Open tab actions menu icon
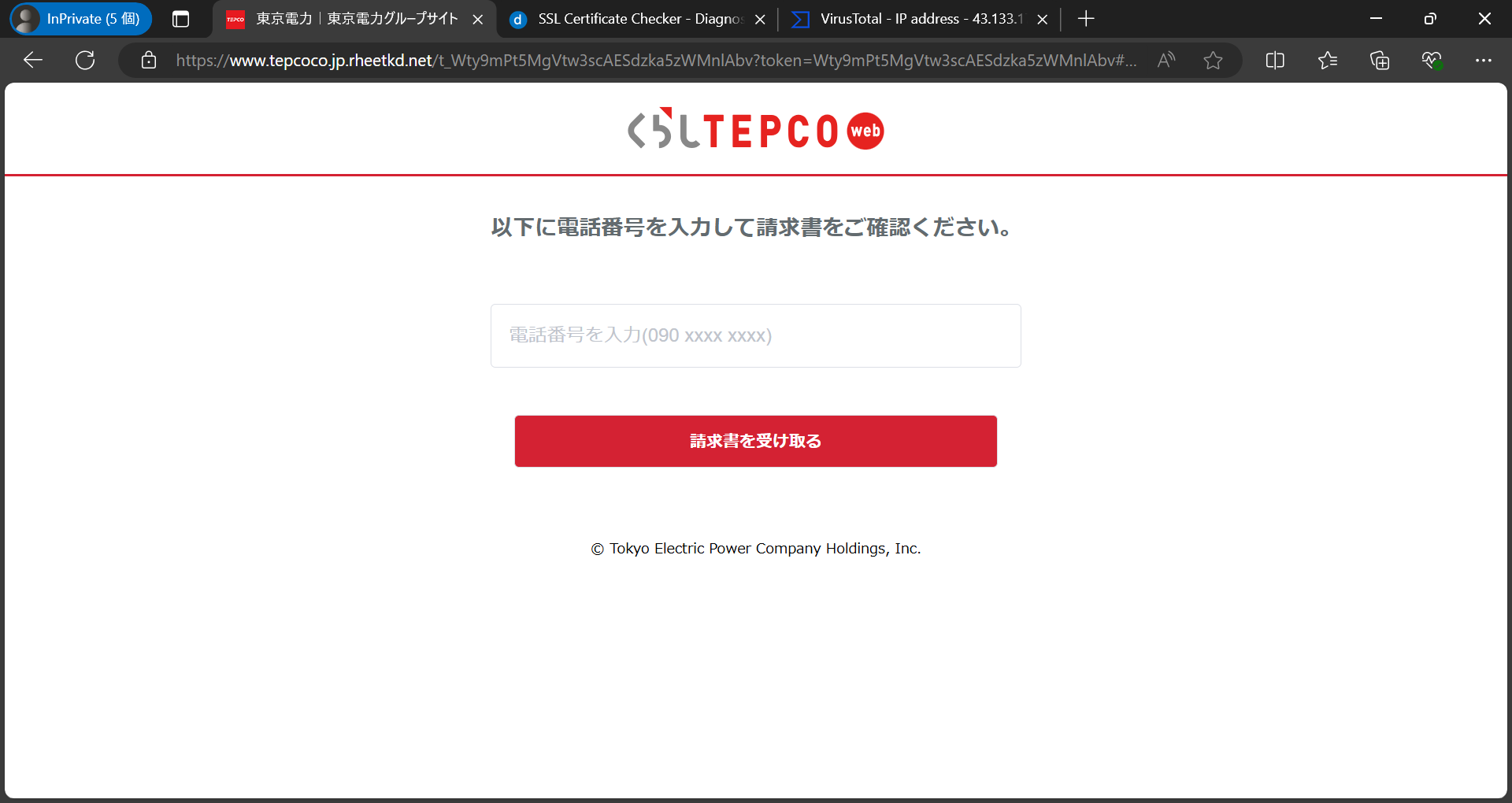 tap(180, 19)
